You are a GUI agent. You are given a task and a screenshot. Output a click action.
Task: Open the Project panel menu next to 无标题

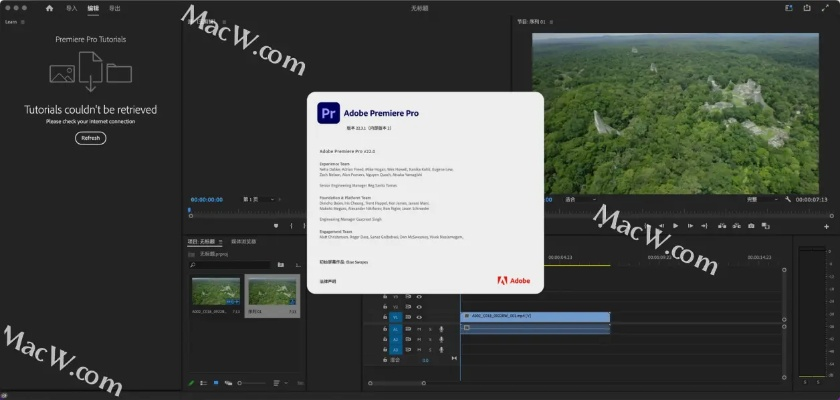(x=222, y=242)
